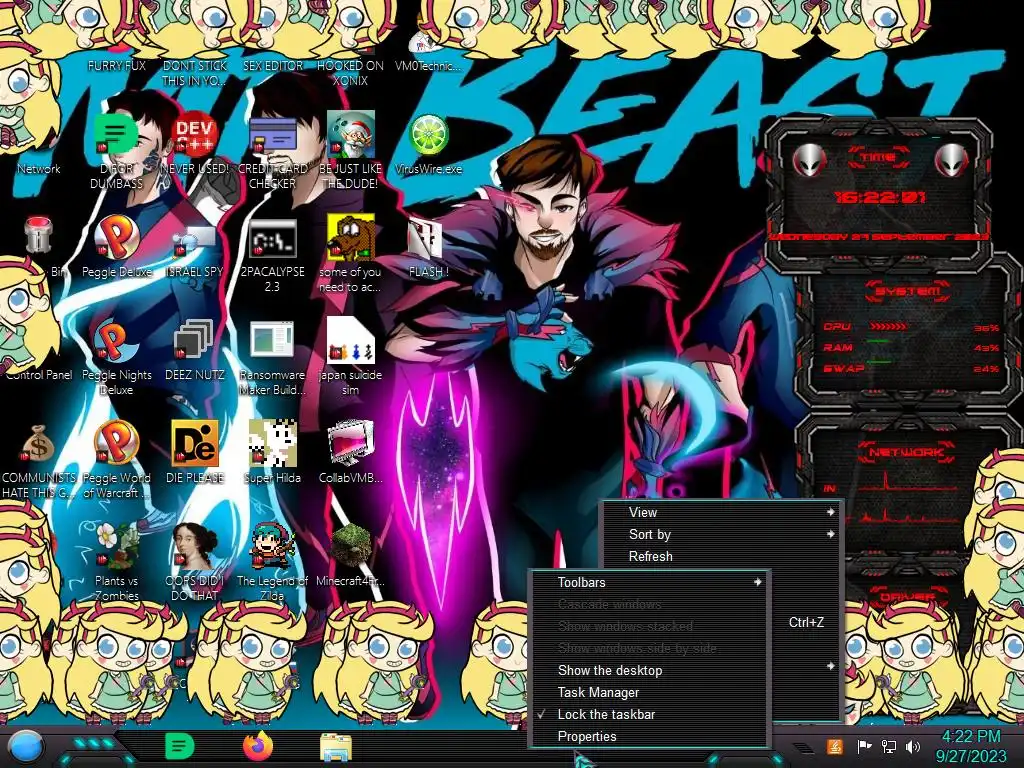Open COMMUNISTS HATE THIS money bag icon
This screenshot has width=1024, height=768.
point(38,444)
